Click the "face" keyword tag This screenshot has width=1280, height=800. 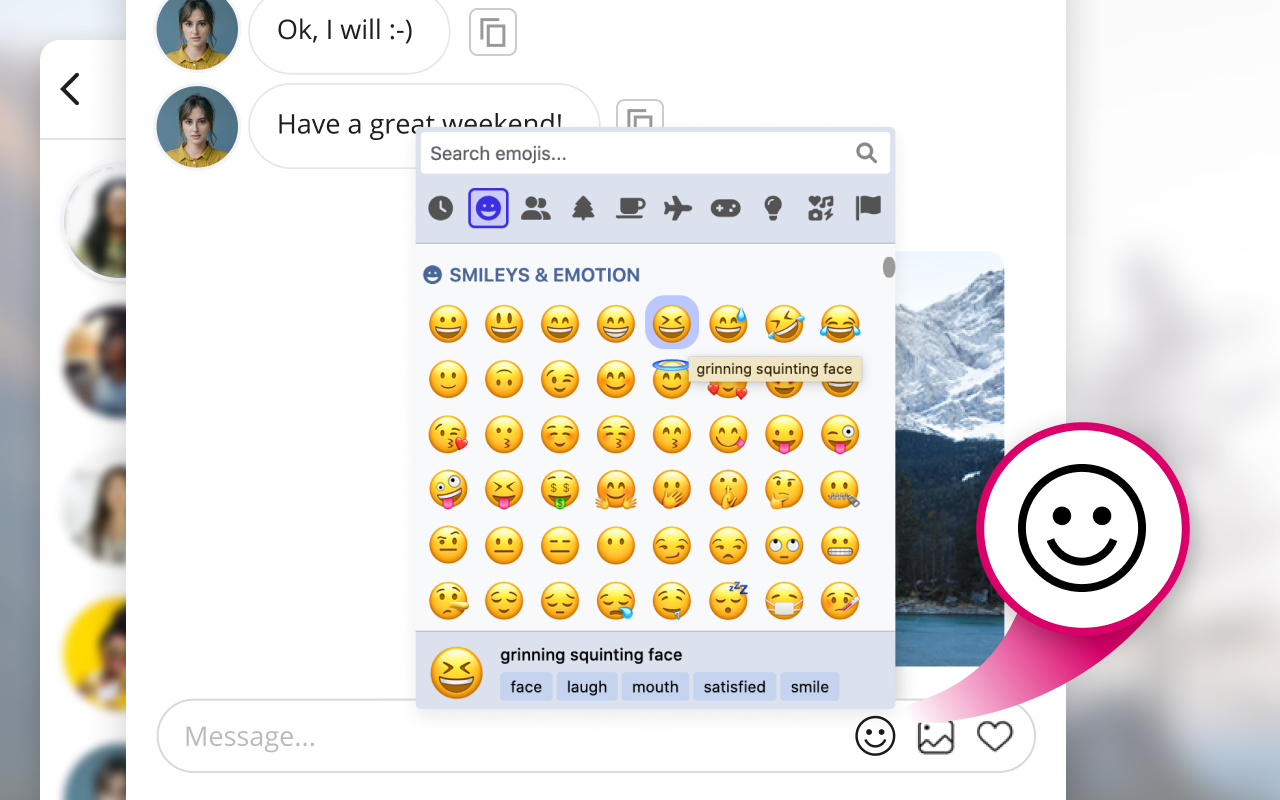[x=526, y=687]
